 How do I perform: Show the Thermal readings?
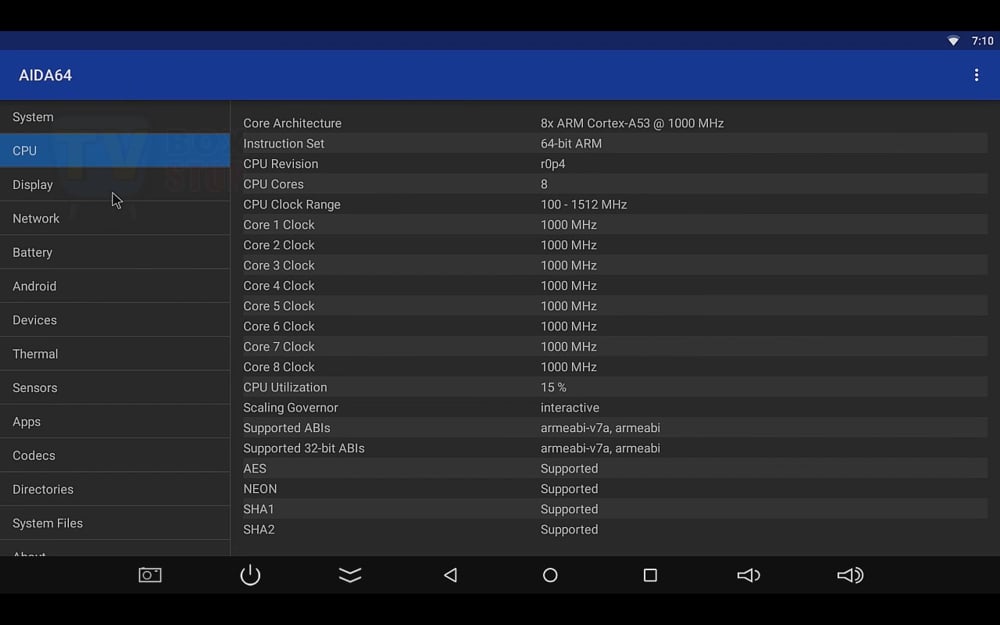click(115, 354)
